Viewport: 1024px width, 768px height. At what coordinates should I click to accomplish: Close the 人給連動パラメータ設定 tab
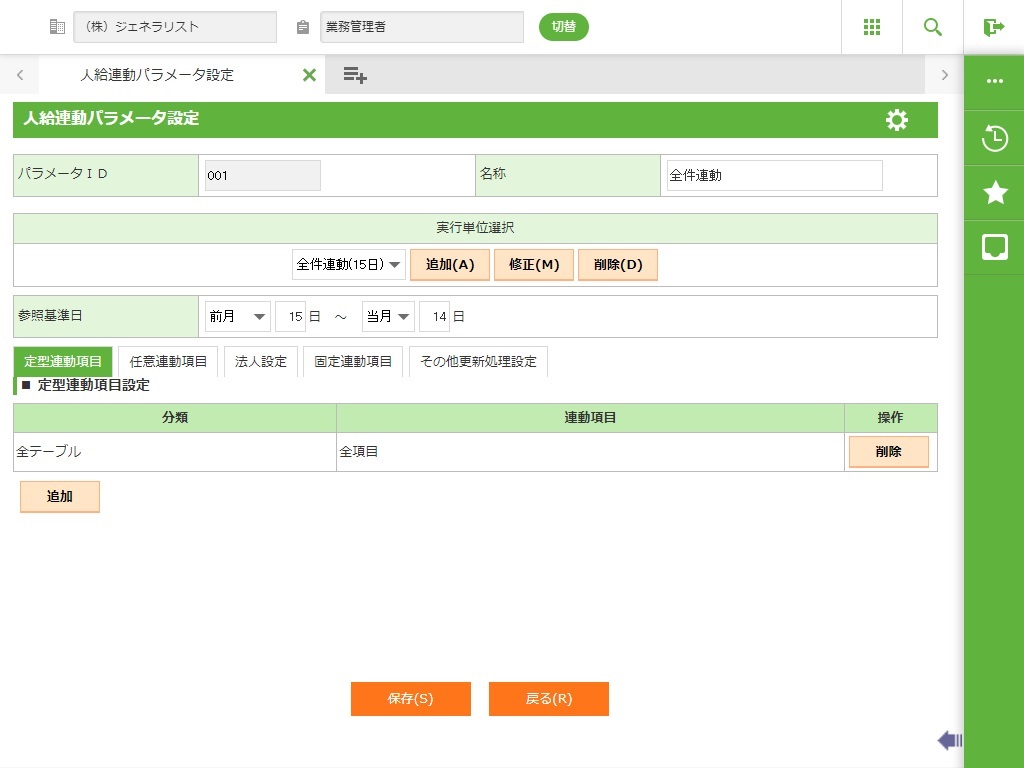click(309, 75)
